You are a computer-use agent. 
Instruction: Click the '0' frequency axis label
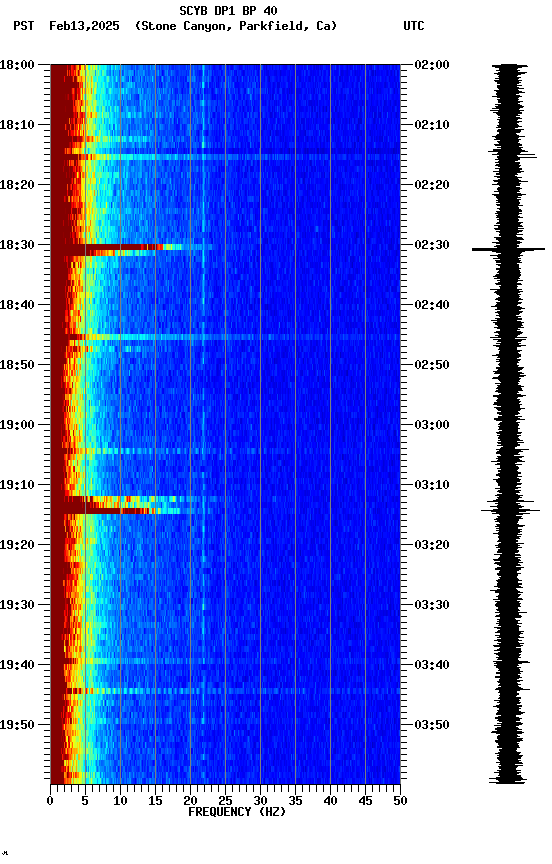[50, 801]
